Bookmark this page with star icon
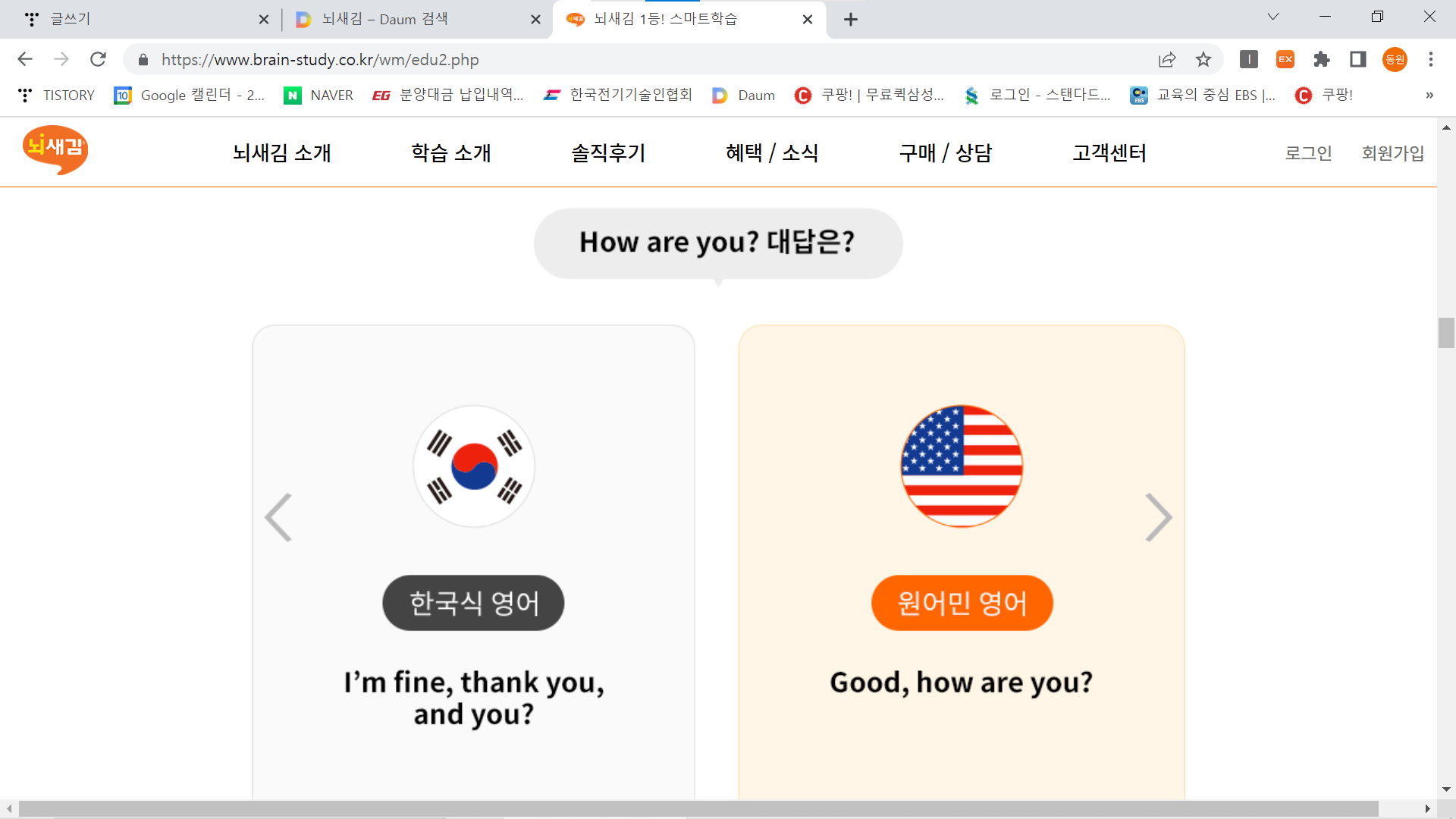Viewport: 1456px width, 819px height. click(x=1203, y=59)
